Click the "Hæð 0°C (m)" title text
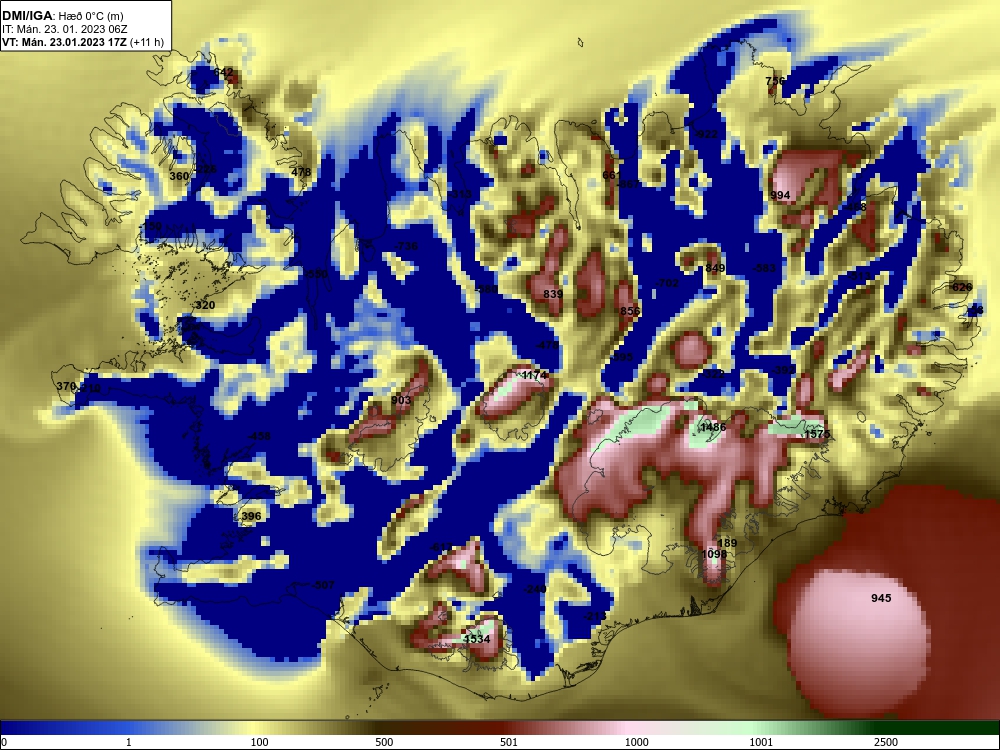 pyautogui.click(x=91, y=16)
